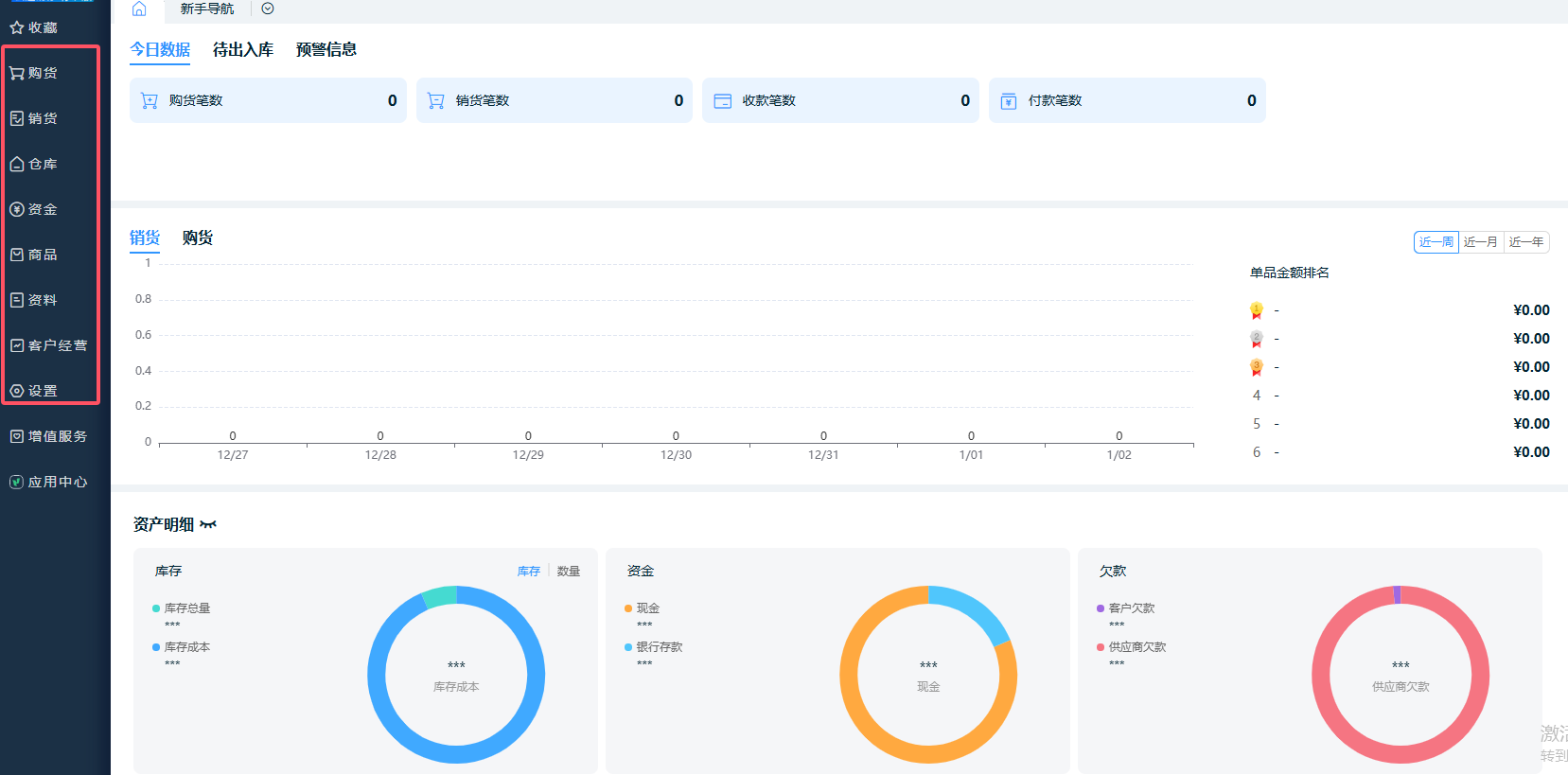The width and height of the screenshot is (1568, 775).
Task: Open 应用中心 in the sidebar
Action: tap(49, 482)
